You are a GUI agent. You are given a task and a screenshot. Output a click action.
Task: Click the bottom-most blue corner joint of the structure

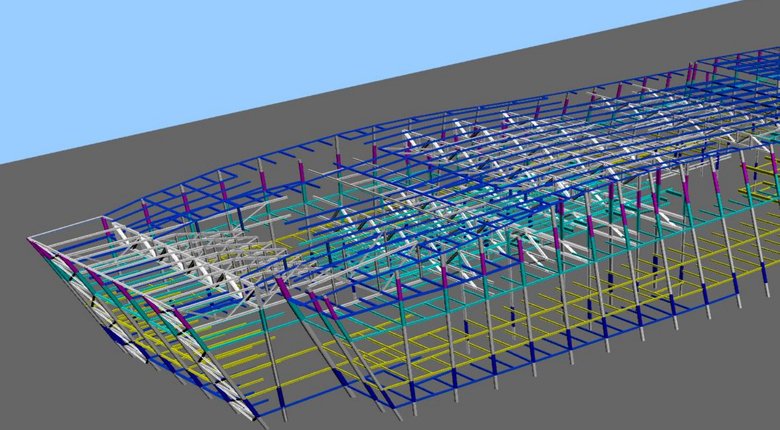[254, 415]
